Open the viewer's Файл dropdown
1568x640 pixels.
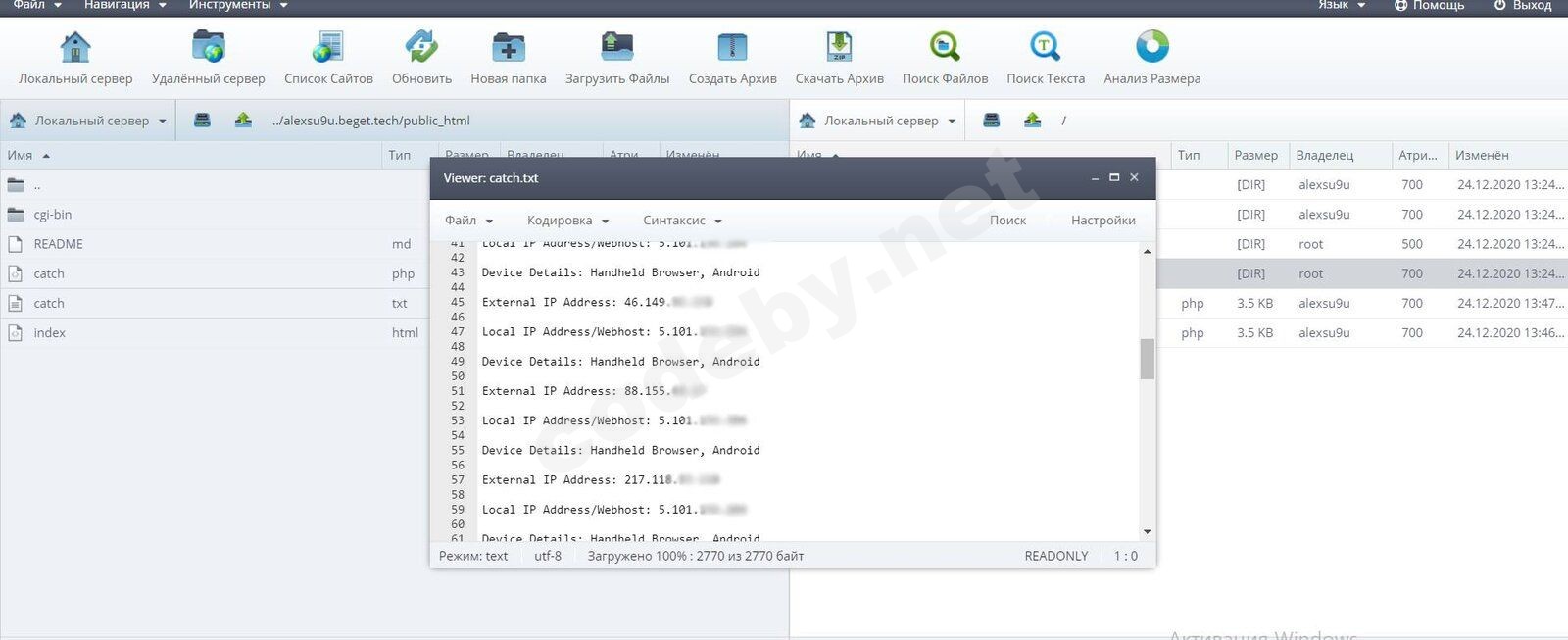pos(468,221)
